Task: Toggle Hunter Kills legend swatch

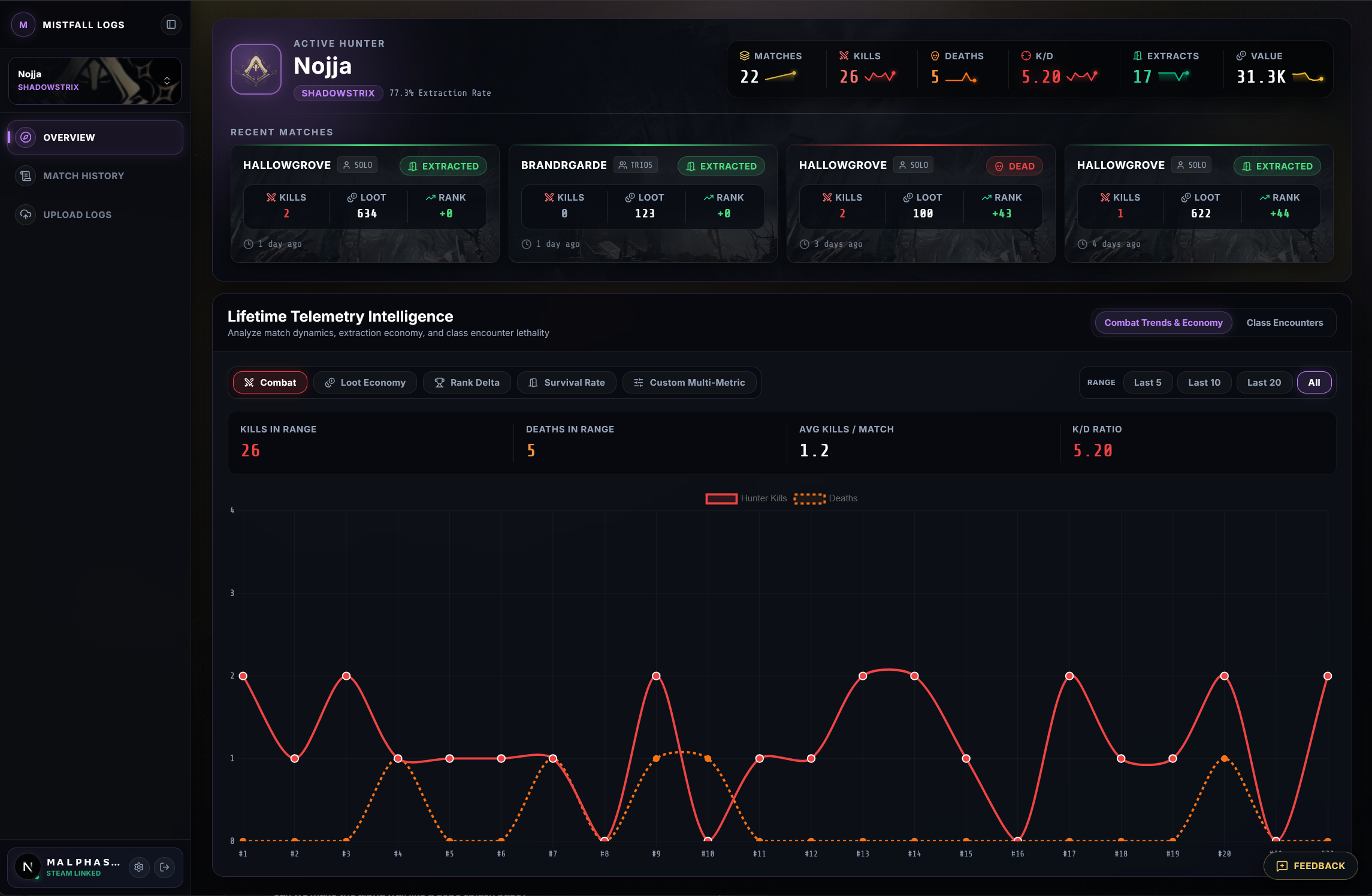Action: [x=721, y=498]
